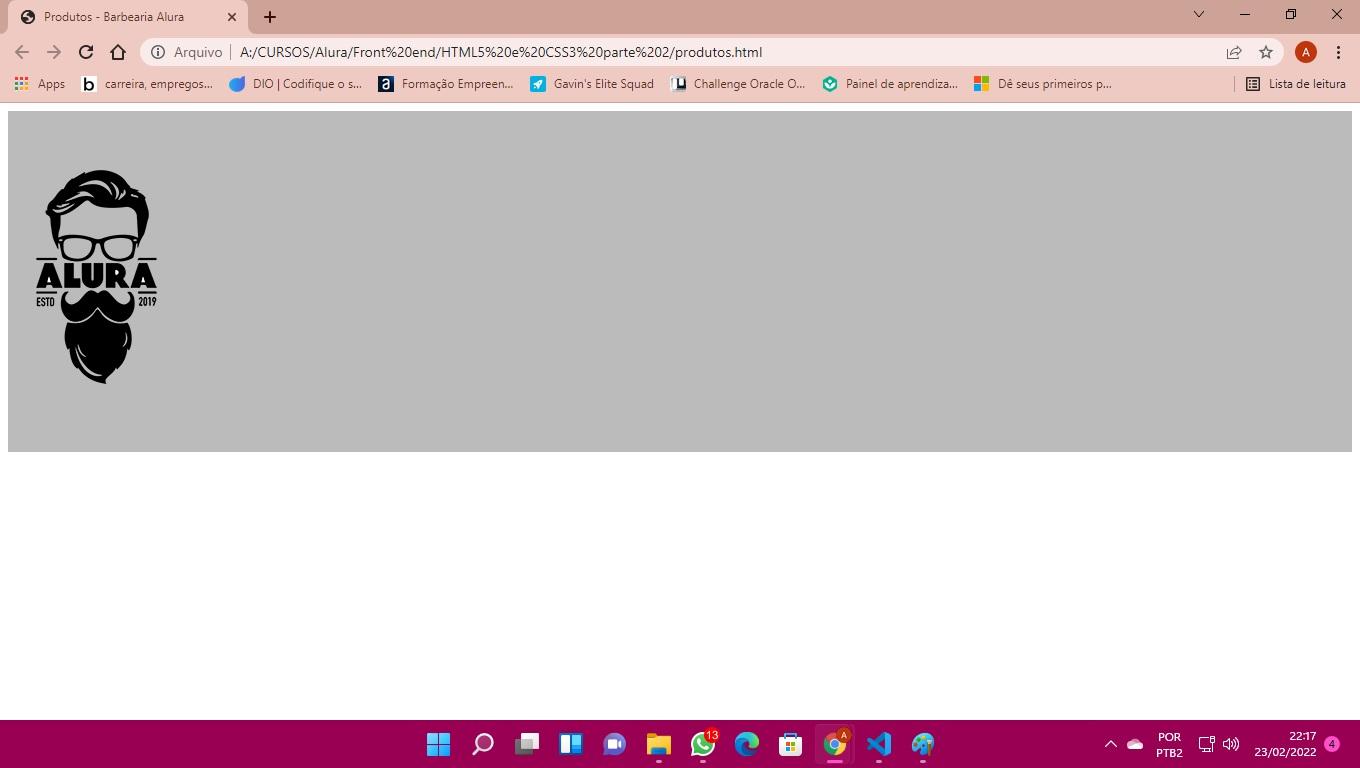Open Microsoft Store from taskbar
The height and width of the screenshot is (768, 1360).
790,744
